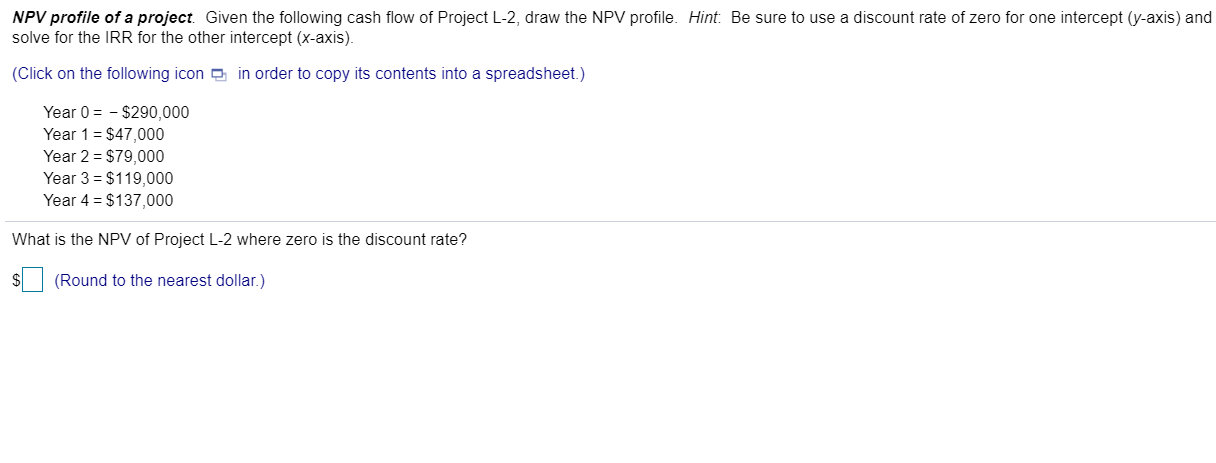Click the 'Hint:' italic label
This screenshot has height=463, width=1216.
705,19
